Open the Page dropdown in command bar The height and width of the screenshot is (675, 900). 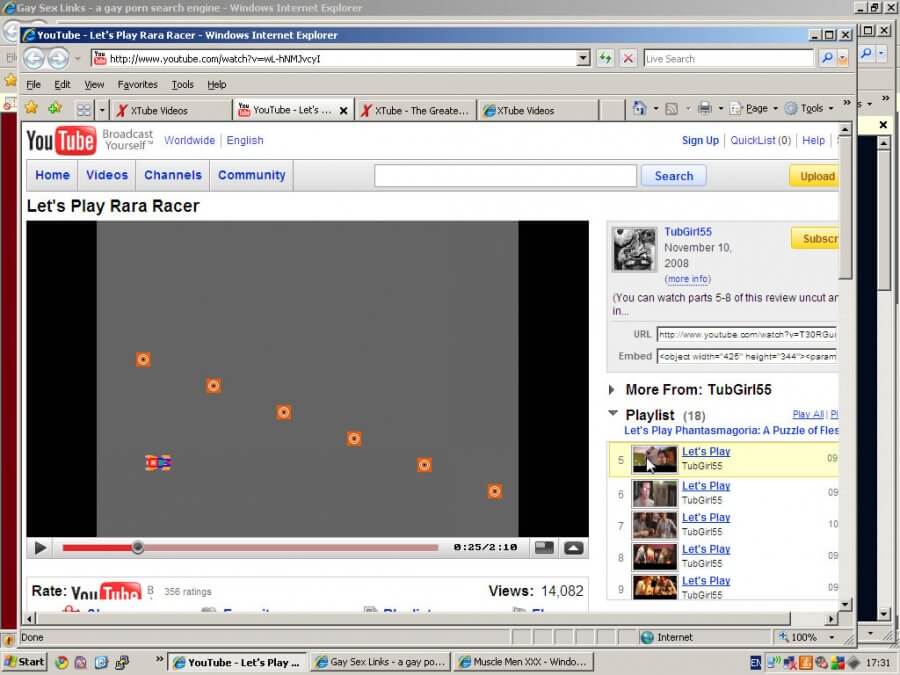[x=754, y=108]
